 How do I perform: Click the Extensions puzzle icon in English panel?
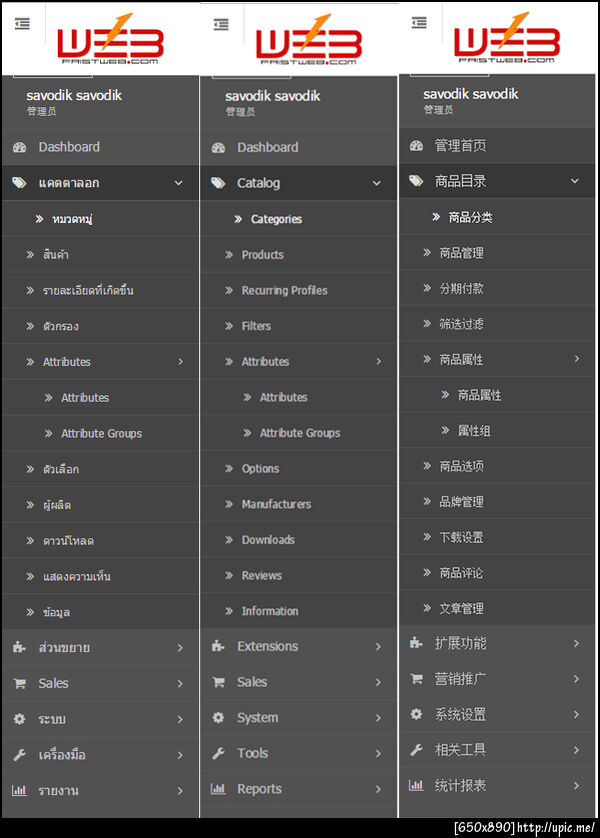[x=219, y=647]
